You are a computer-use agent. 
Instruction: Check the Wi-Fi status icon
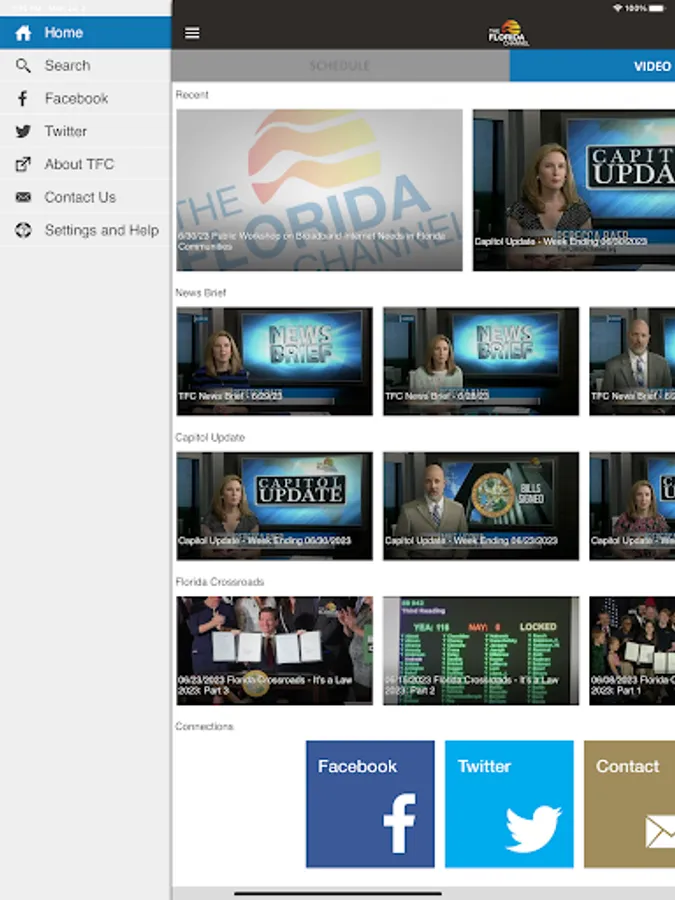pyautogui.click(x=618, y=8)
